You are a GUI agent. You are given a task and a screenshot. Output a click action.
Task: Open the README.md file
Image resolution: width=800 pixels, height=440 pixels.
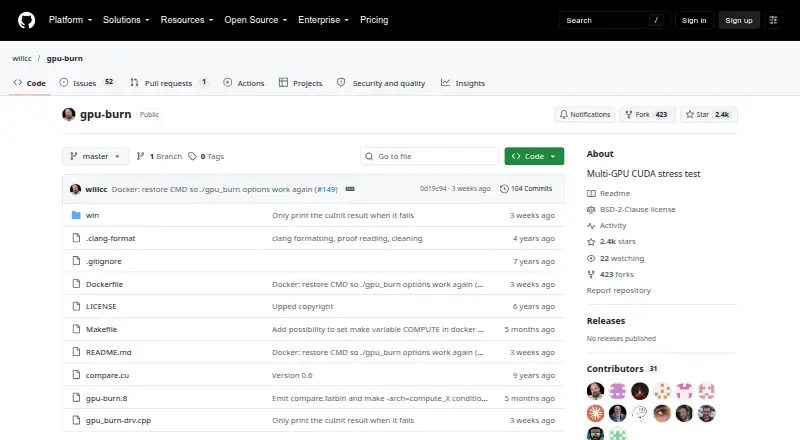[x=108, y=352]
